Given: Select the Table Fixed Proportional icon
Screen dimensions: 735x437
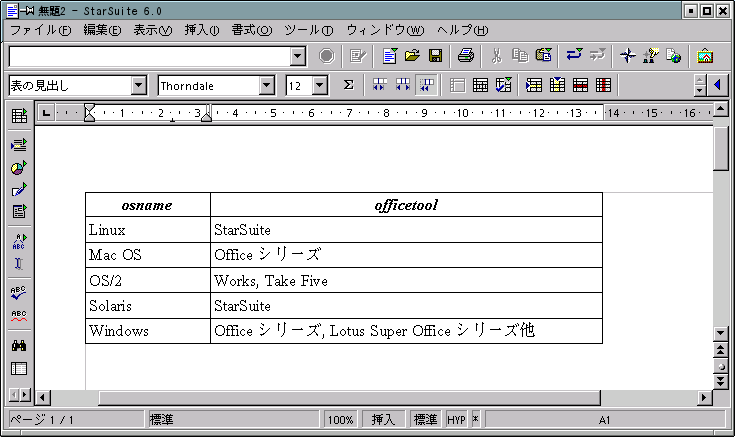Looking at the screenshot, I should point(403,85).
